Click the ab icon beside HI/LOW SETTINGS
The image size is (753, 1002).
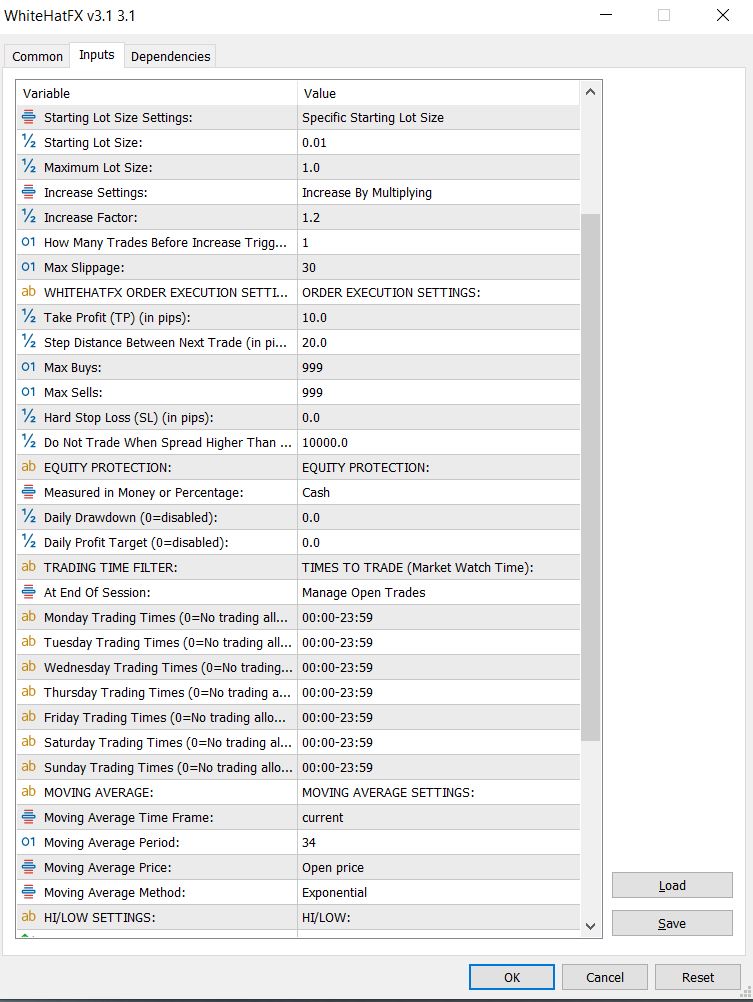coord(29,916)
